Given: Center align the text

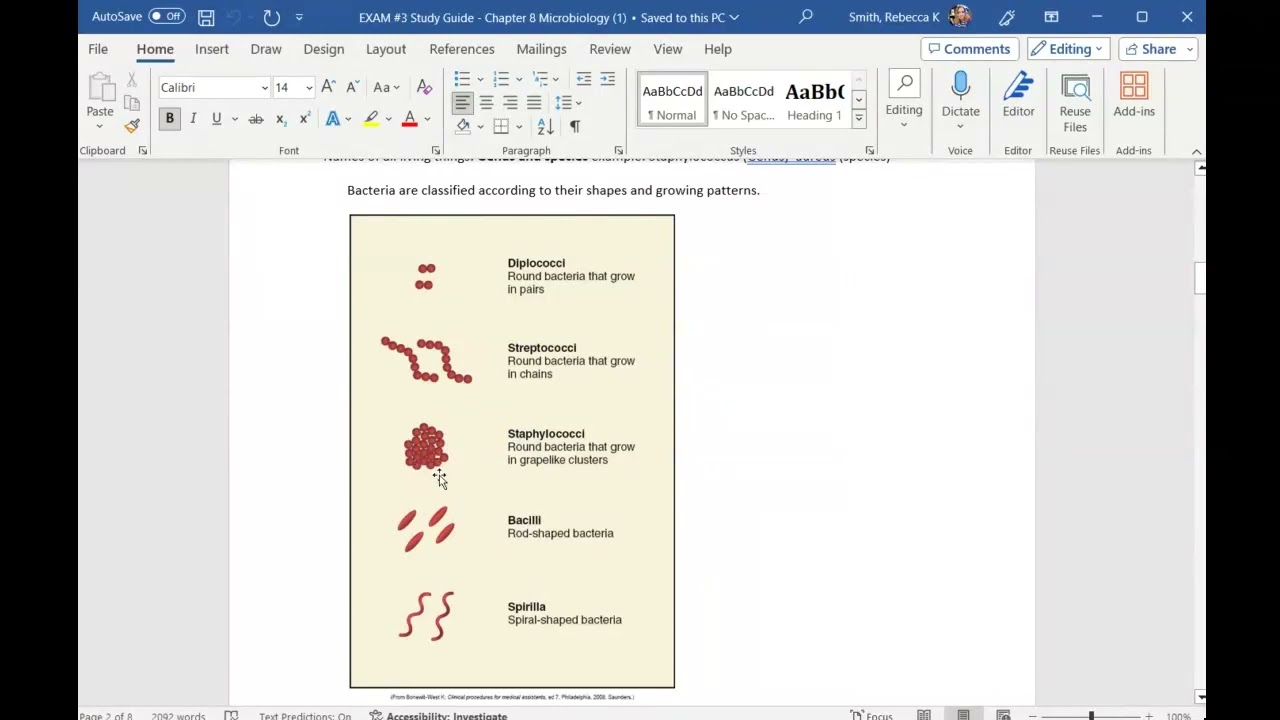Looking at the screenshot, I should pos(486,102).
